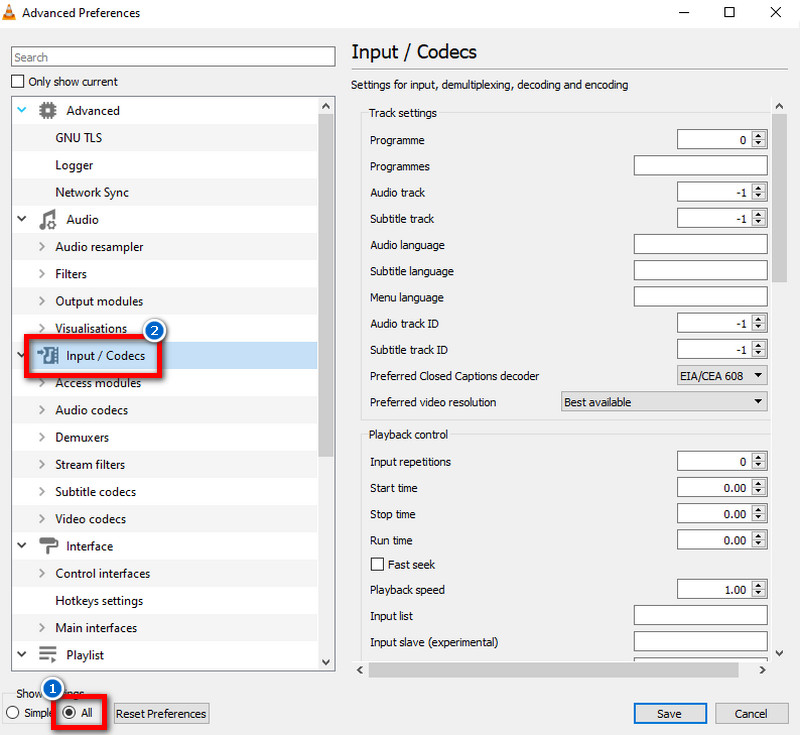Collapse the Interface tree section

click(22, 545)
